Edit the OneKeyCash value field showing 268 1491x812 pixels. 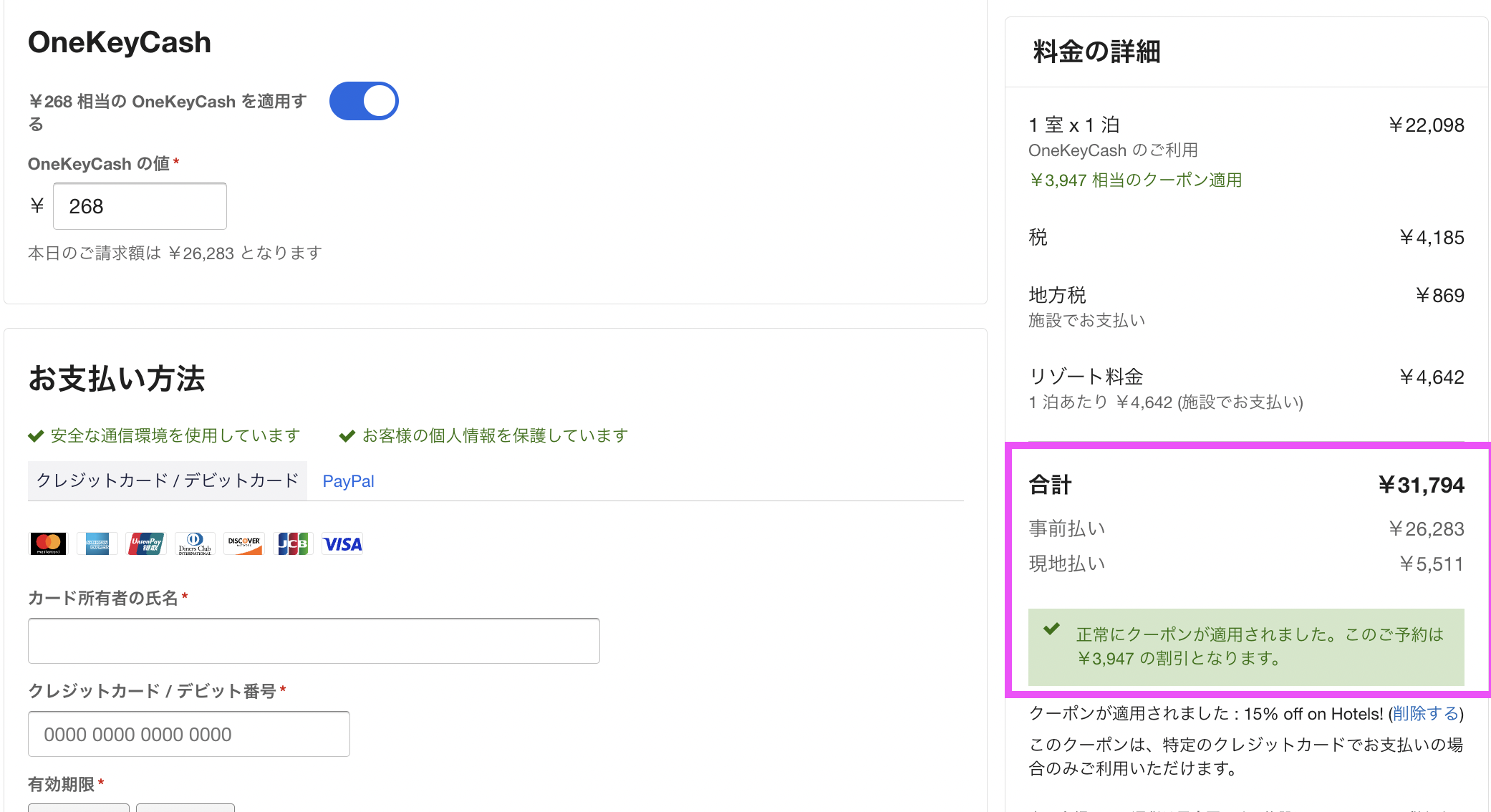click(140, 206)
